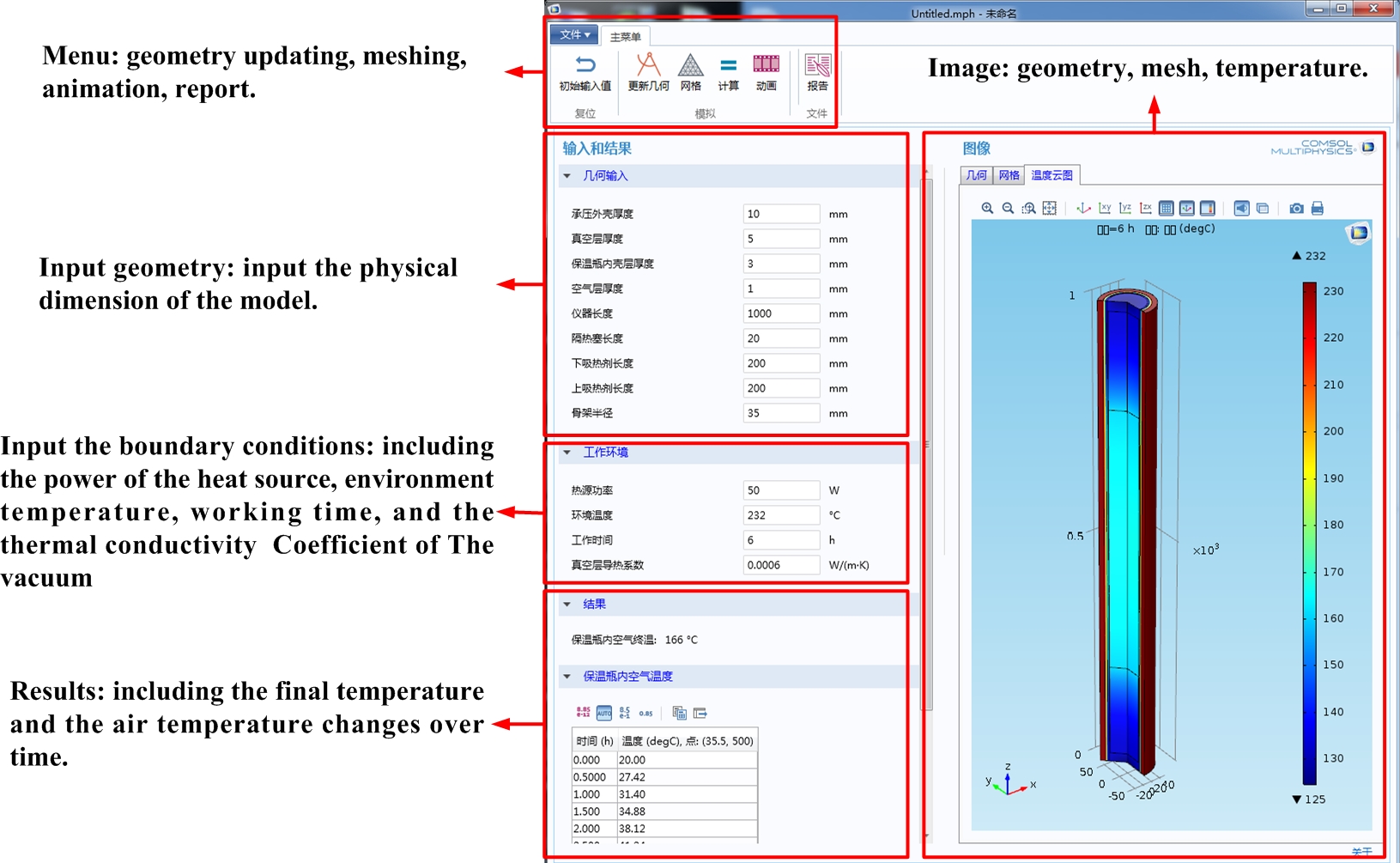This screenshot has width=1400, height=863.
Task: Click the 环境温度 field showing 232
Action: [x=781, y=515]
